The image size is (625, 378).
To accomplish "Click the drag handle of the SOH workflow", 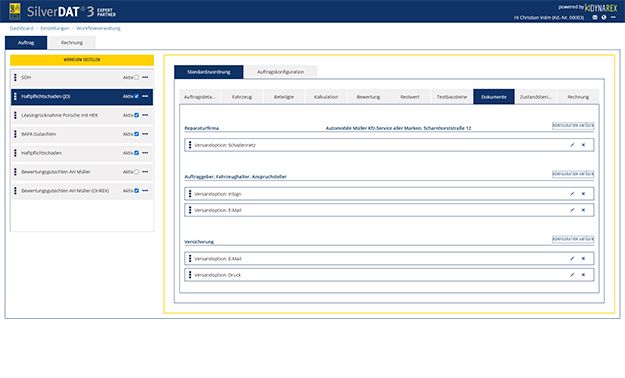I will 15,77.
